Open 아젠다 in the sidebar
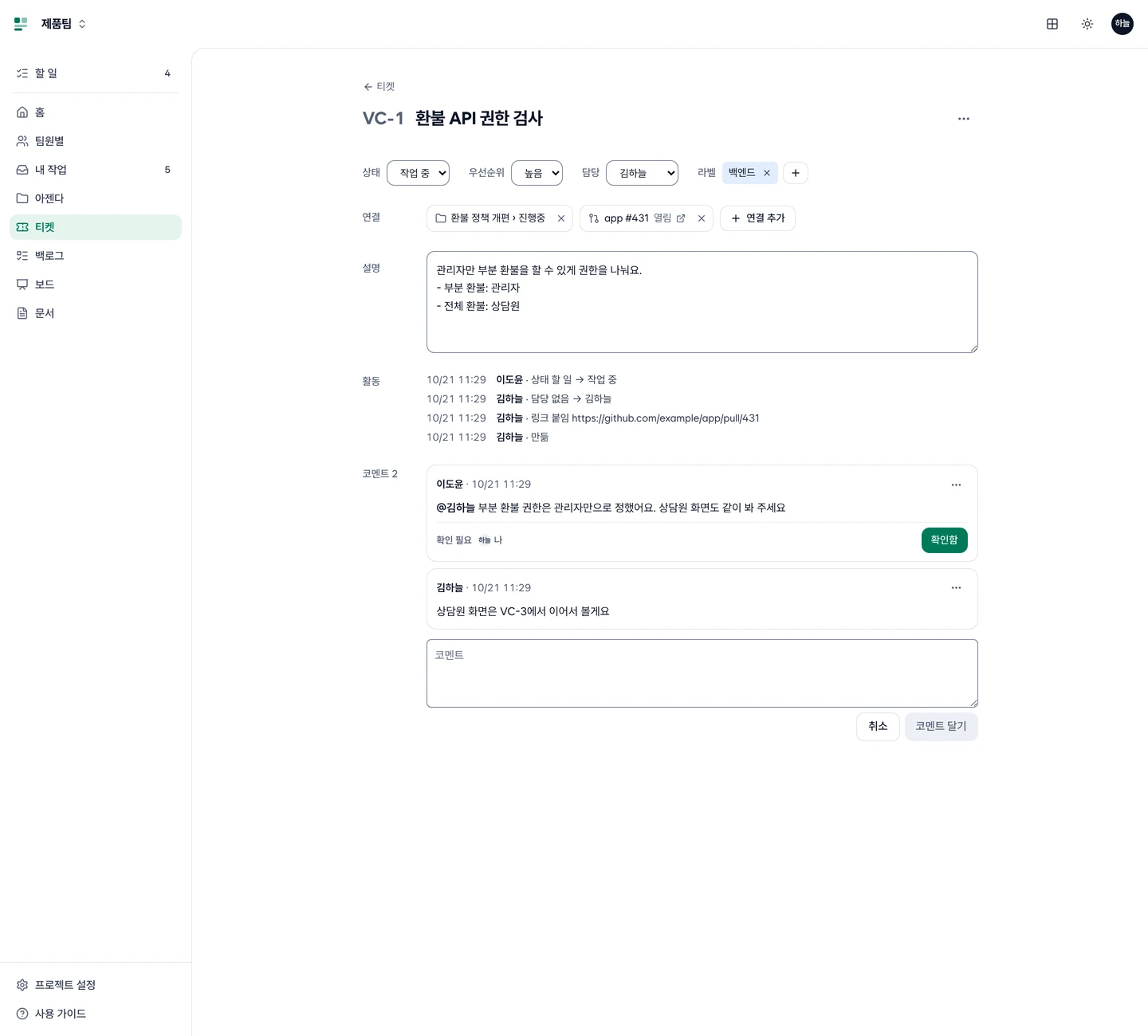 point(96,198)
